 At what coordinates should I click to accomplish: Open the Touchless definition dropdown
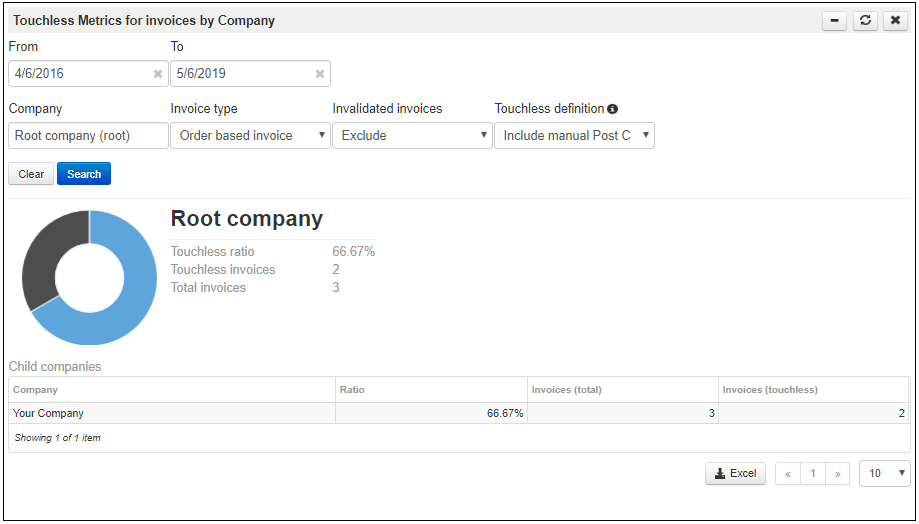[574, 135]
